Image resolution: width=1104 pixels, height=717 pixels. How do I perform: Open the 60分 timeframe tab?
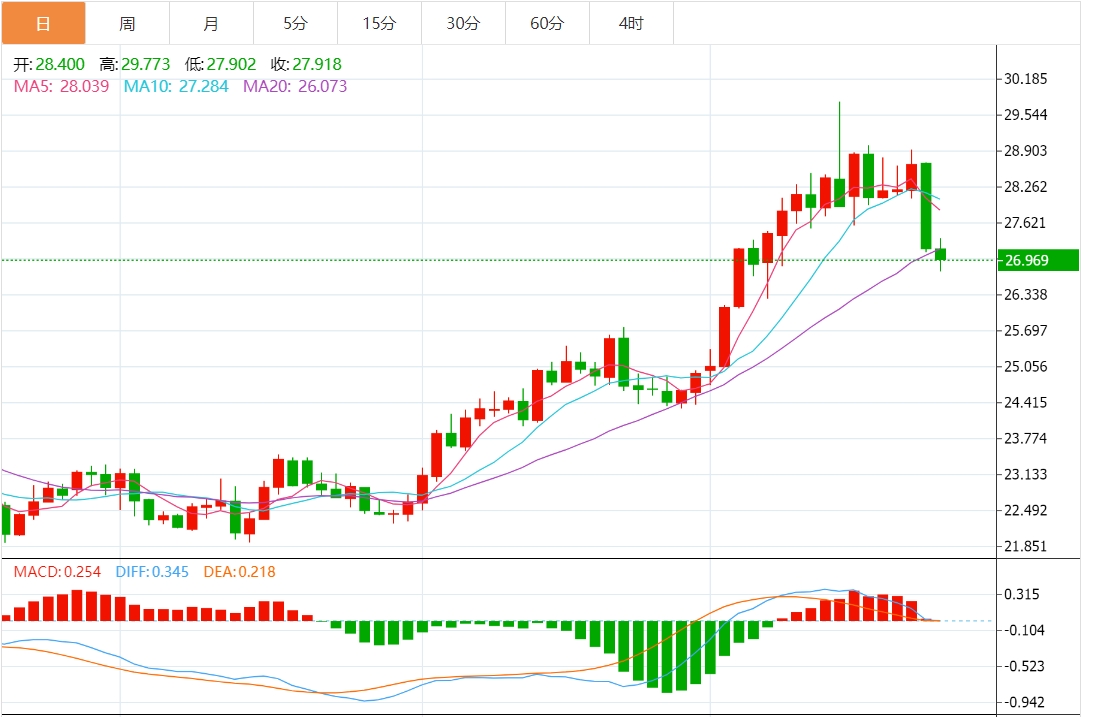[547, 23]
